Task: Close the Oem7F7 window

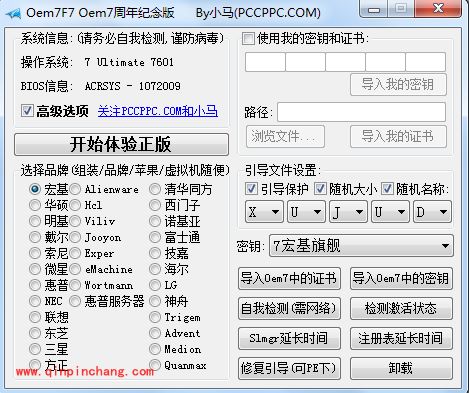Action: click(x=438, y=9)
